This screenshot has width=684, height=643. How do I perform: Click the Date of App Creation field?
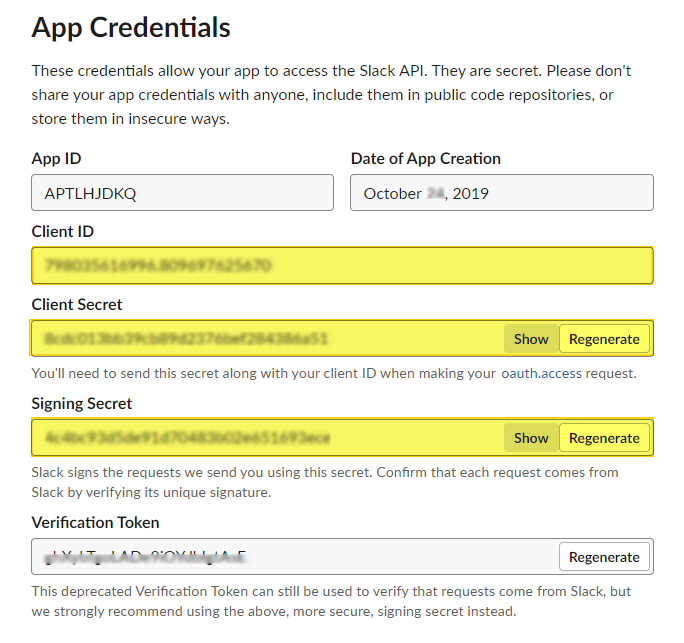pos(501,193)
